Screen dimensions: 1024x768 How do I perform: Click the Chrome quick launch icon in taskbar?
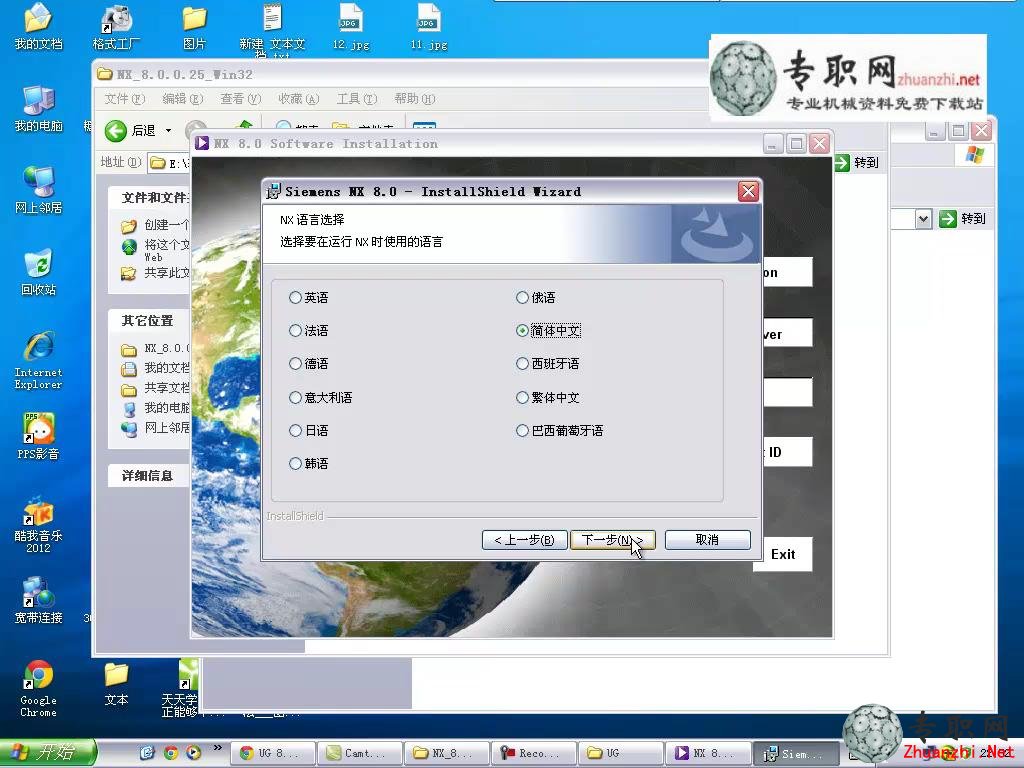tap(170, 752)
